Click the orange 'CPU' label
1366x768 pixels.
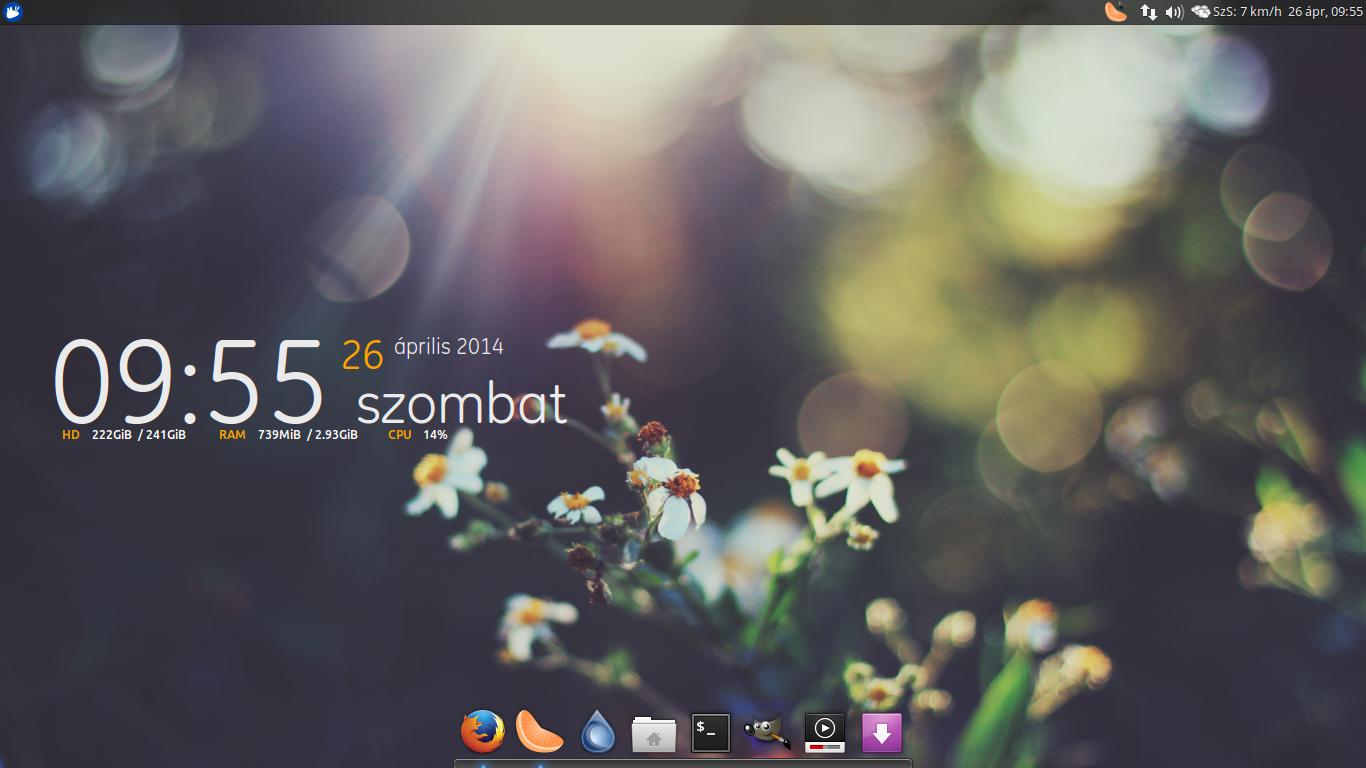[x=400, y=435]
